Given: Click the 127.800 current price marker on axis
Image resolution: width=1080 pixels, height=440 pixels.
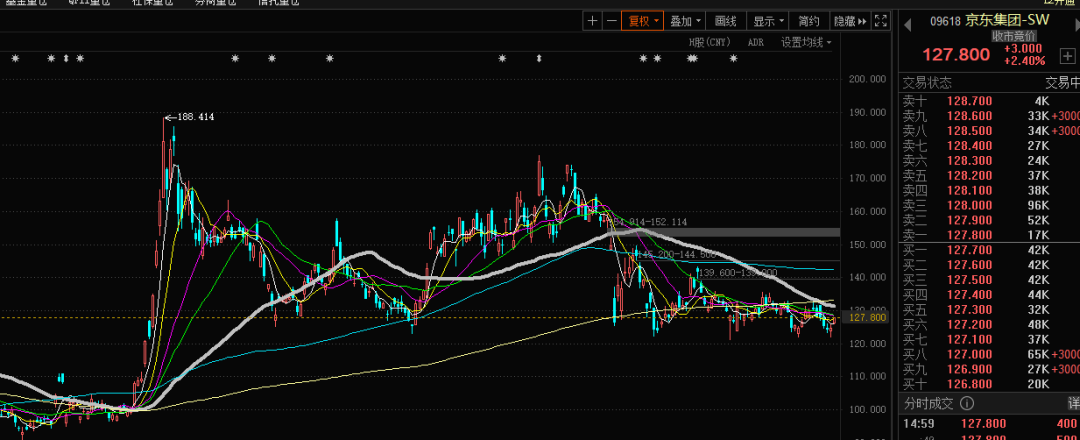Looking at the screenshot, I should pyautogui.click(x=866, y=317).
